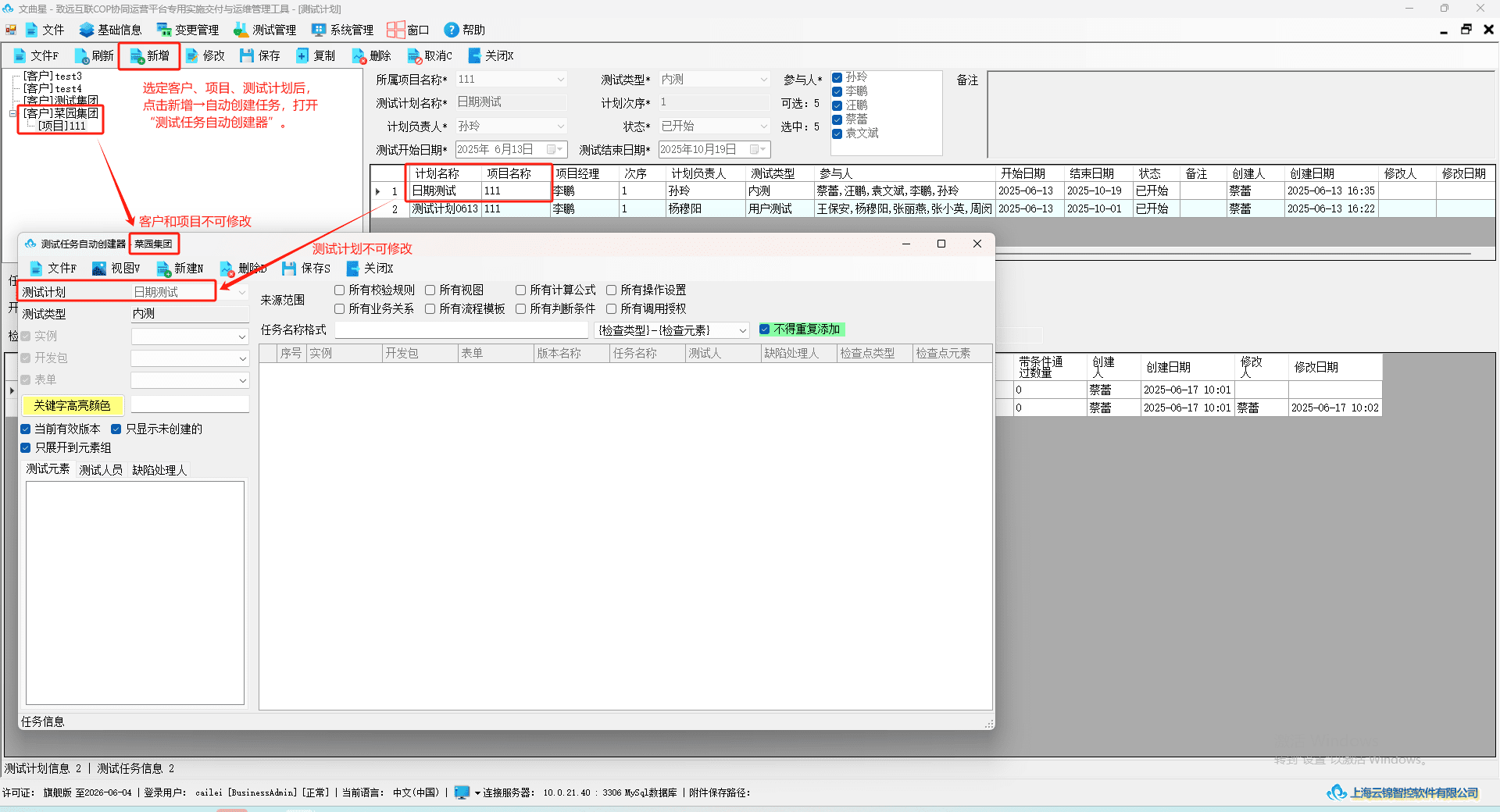This screenshot has height=812, width=1500.
Task: Click the 新建N icon in dialog toolbar
Action: tap(163, 269)
